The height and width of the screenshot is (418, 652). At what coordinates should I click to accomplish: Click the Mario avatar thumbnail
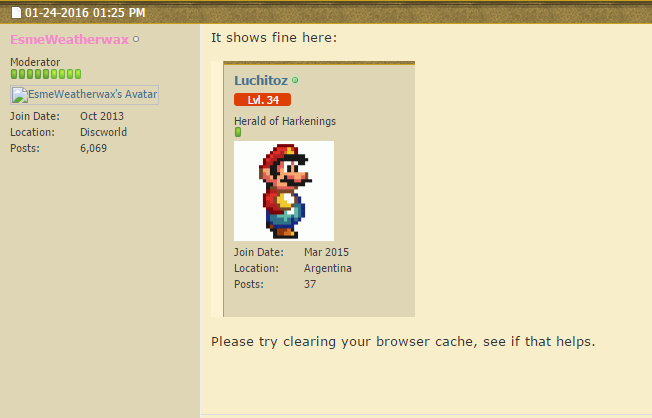coord(284,191)
